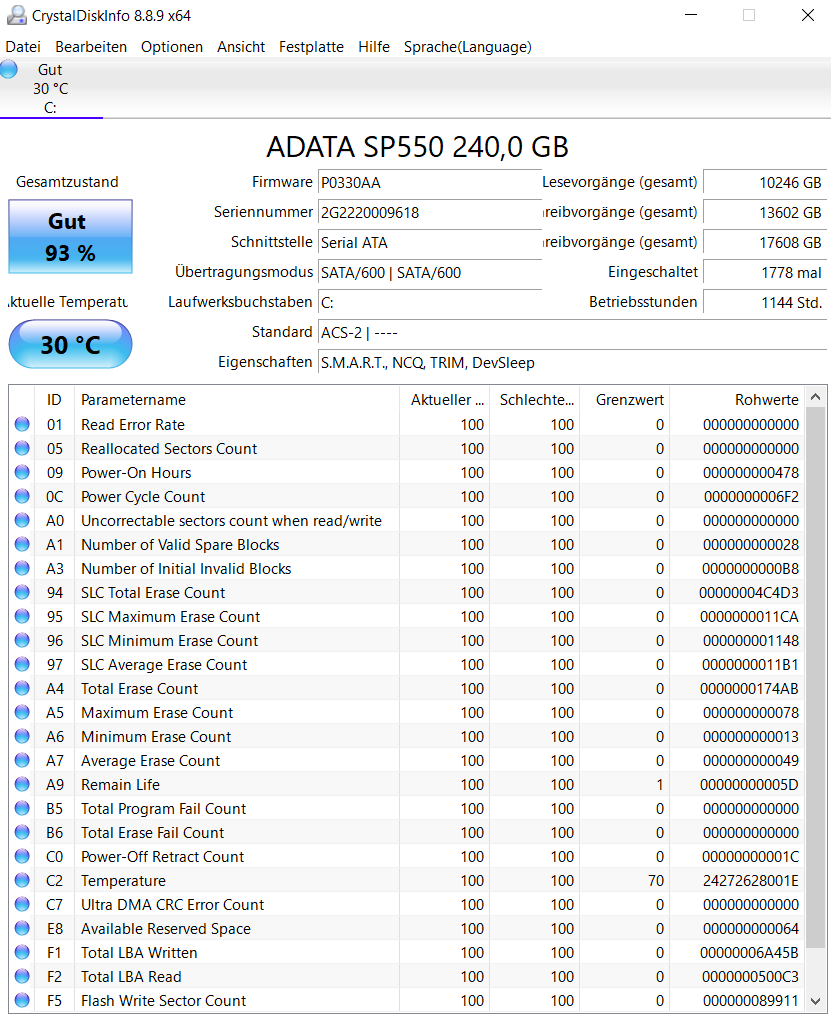This screenshot has width=831, height=1015.
Task: Open the Ansicht menu
Action: click(241, 47)
